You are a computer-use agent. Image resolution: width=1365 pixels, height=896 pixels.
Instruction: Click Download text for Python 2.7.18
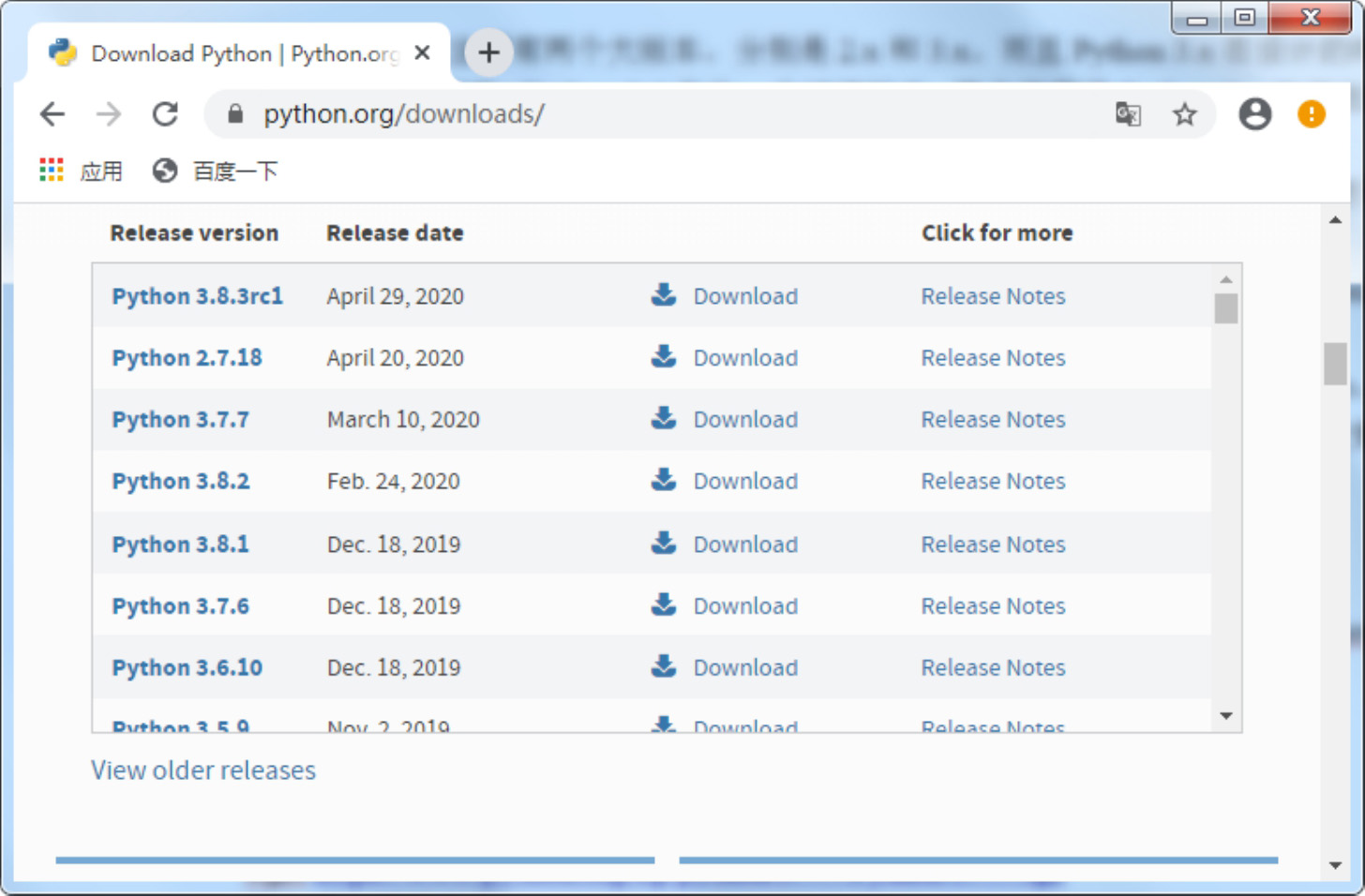[x=745, y=358]
